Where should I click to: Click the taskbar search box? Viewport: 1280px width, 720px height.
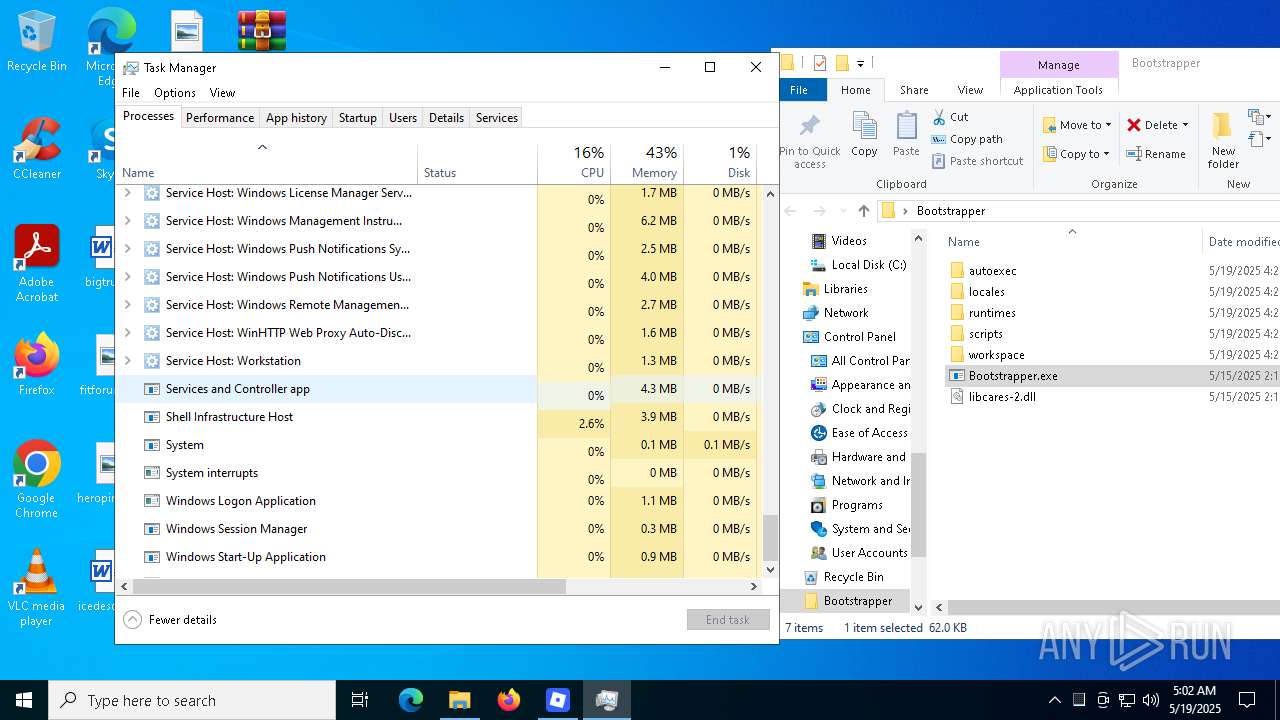click(192, 700)
